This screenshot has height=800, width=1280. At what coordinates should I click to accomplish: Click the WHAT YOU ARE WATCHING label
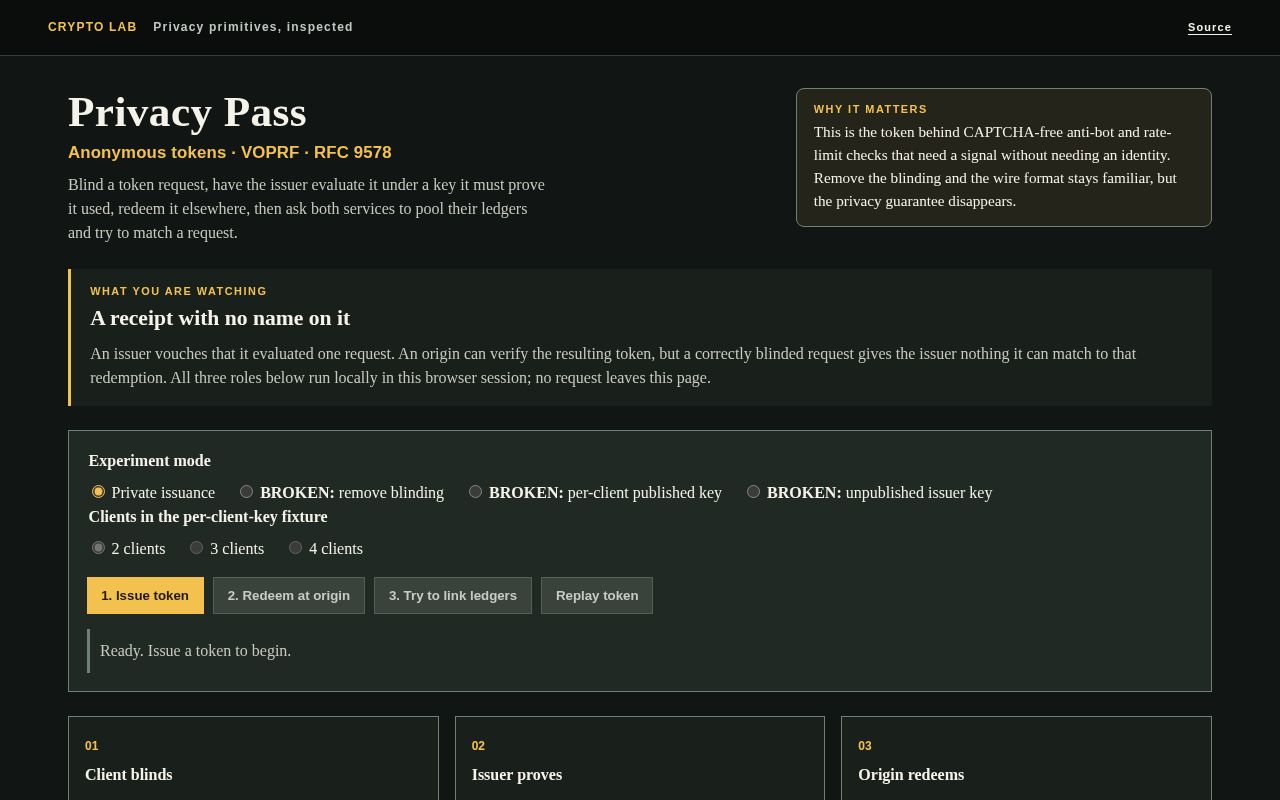point(179,291)
